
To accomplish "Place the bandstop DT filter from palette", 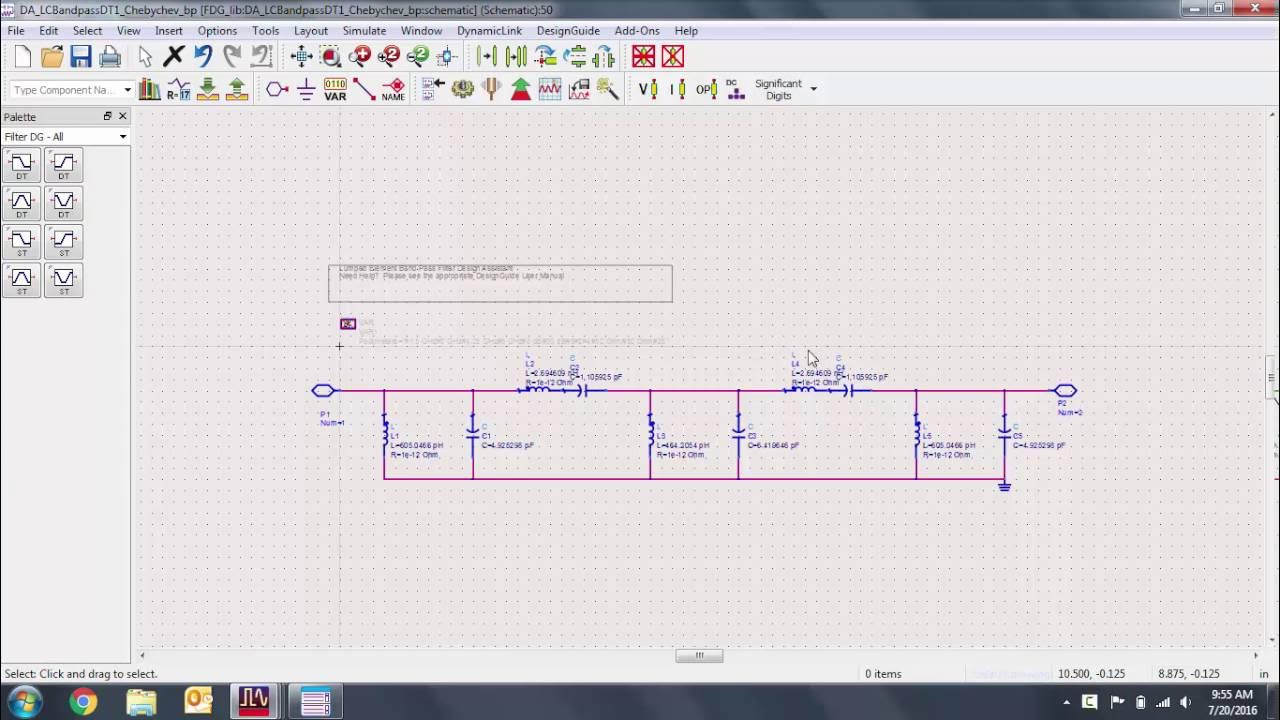I will tap(64, 203).
